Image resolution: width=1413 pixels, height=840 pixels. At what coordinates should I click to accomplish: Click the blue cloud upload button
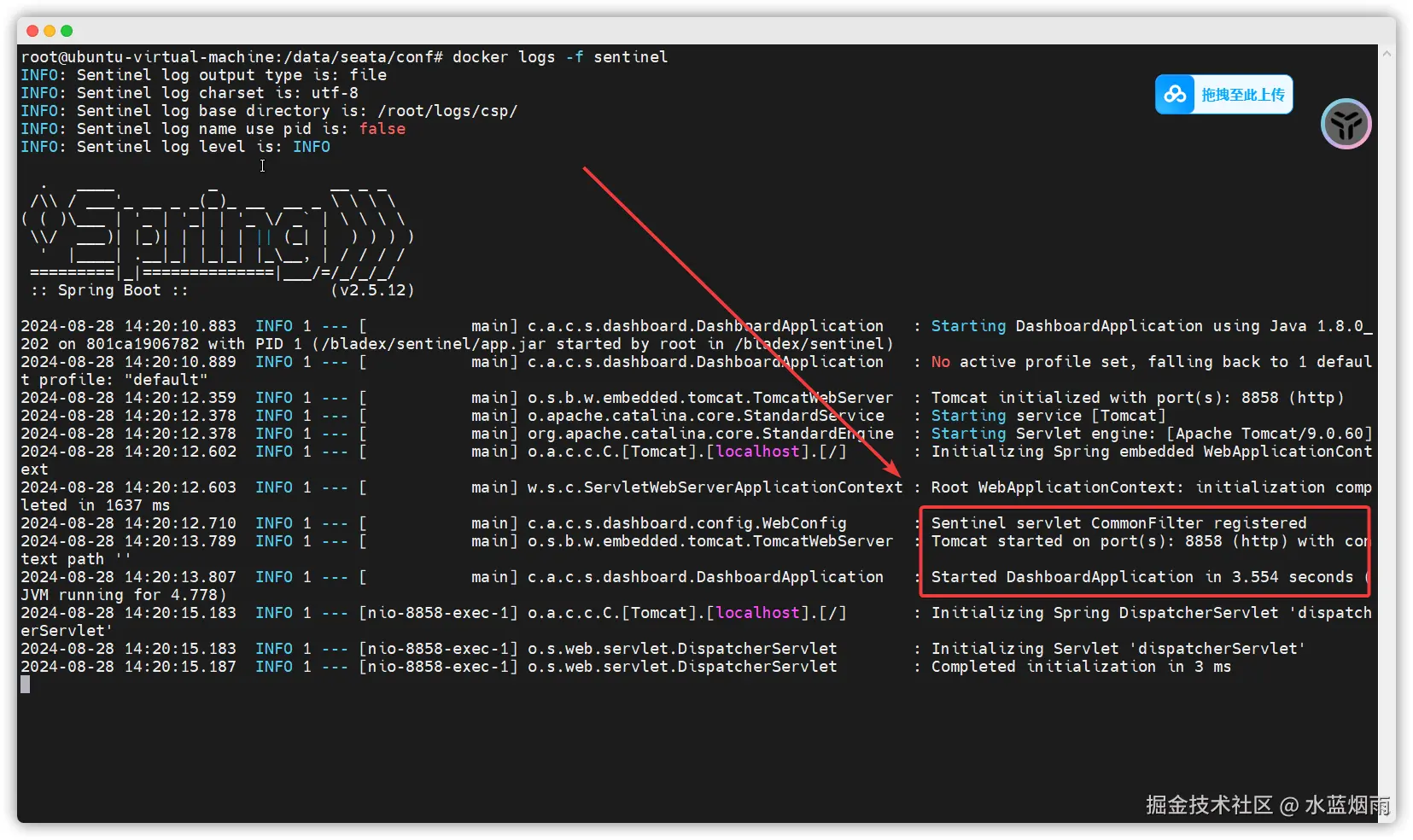pyautogui.click(x=1223, y=95)
